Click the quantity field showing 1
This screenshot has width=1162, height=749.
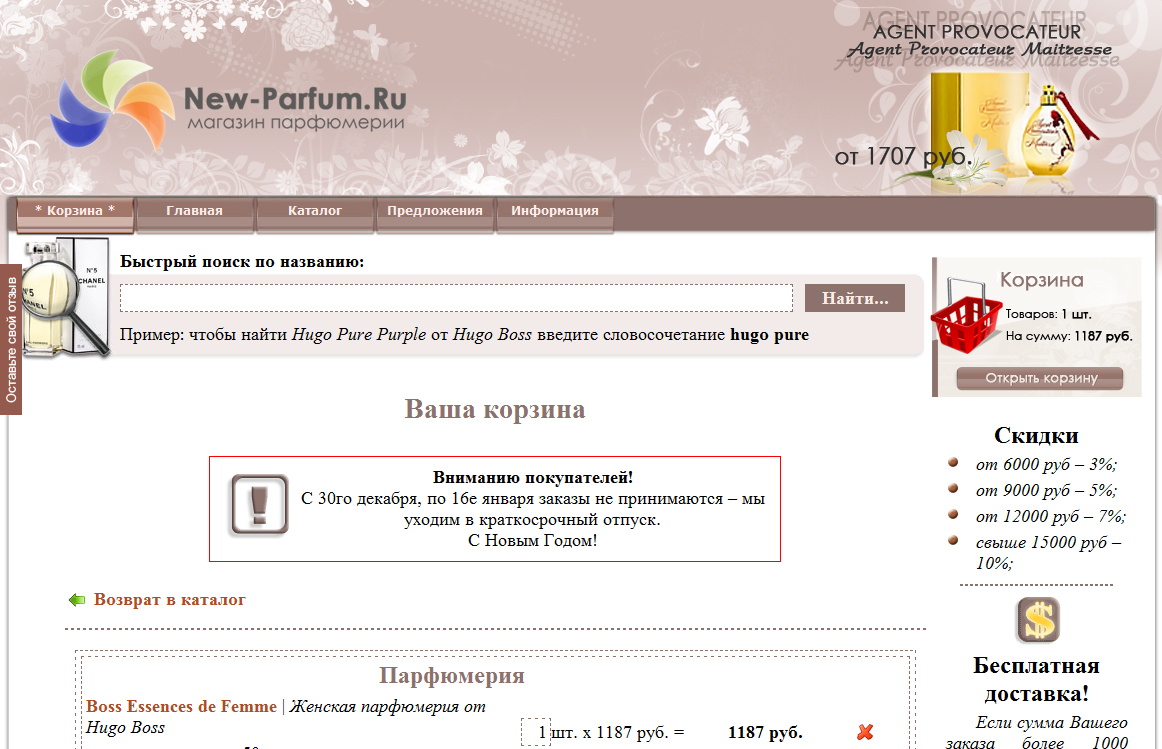tap(536, 732)
